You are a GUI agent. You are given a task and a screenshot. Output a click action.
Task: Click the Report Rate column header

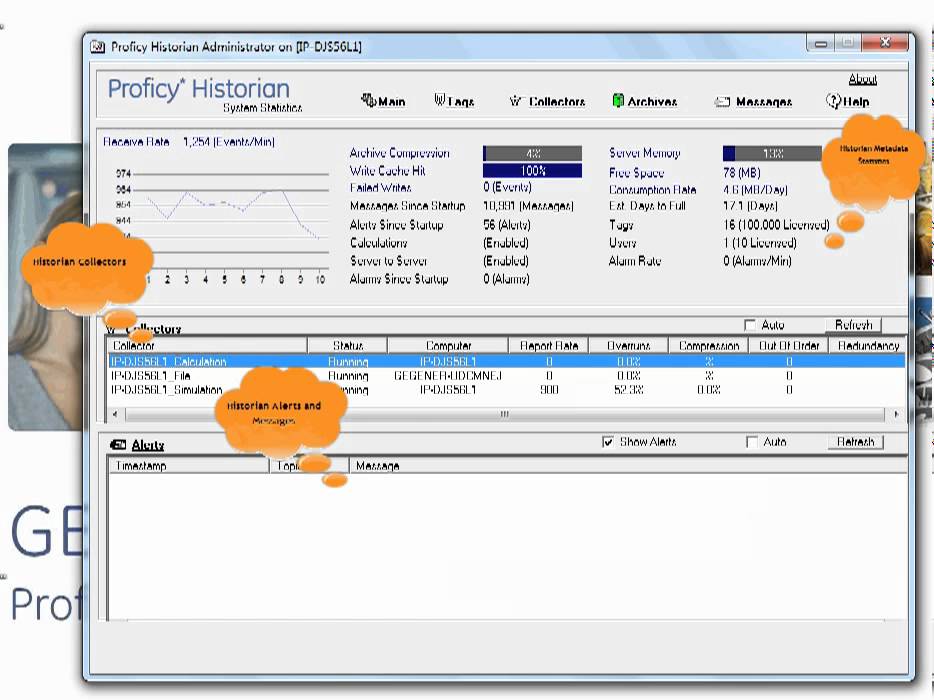point(549,346)
